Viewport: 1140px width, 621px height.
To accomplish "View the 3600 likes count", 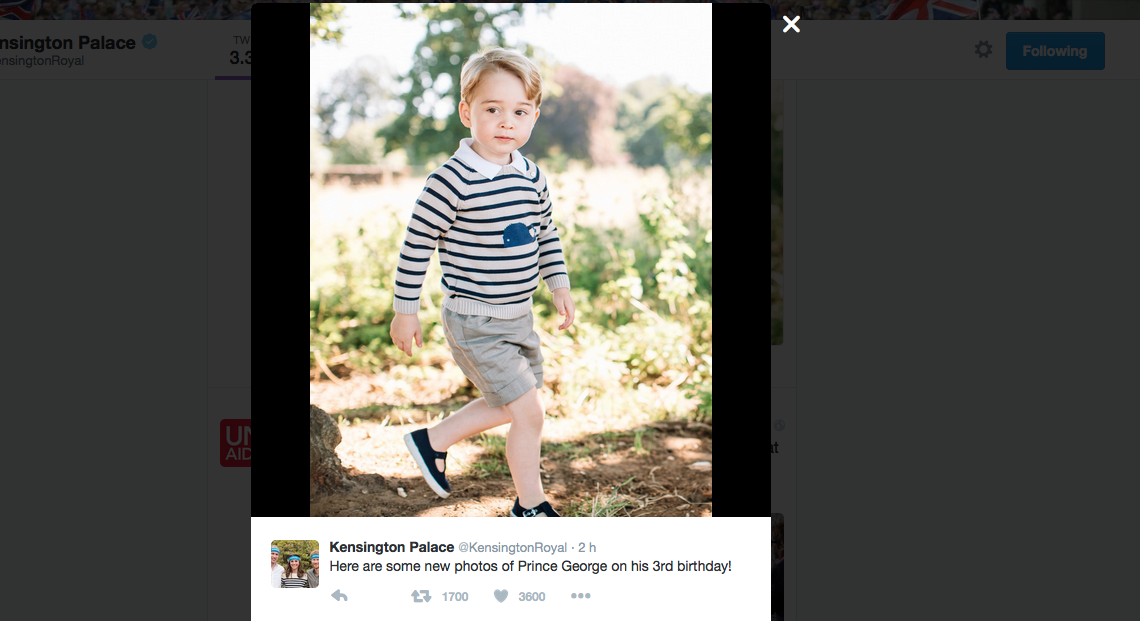I will tap(532, 597).
